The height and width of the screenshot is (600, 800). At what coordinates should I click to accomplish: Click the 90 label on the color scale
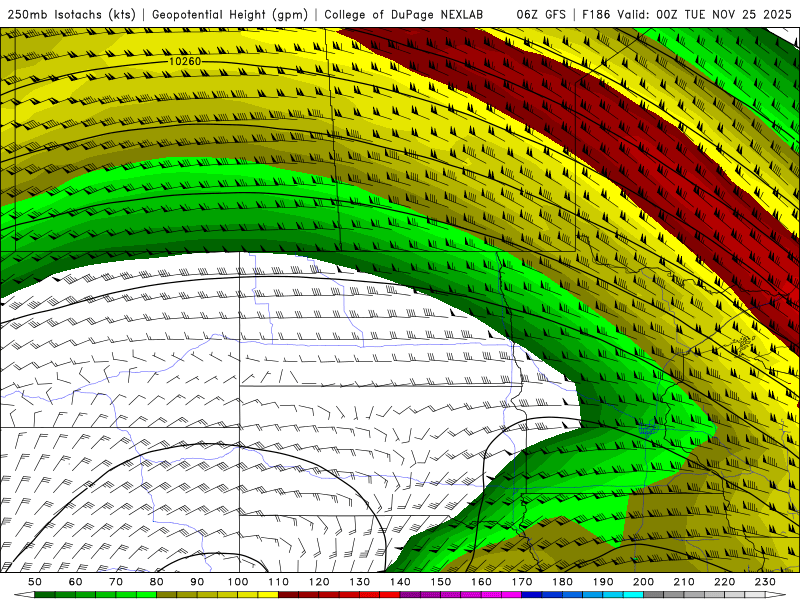(197, 582)
